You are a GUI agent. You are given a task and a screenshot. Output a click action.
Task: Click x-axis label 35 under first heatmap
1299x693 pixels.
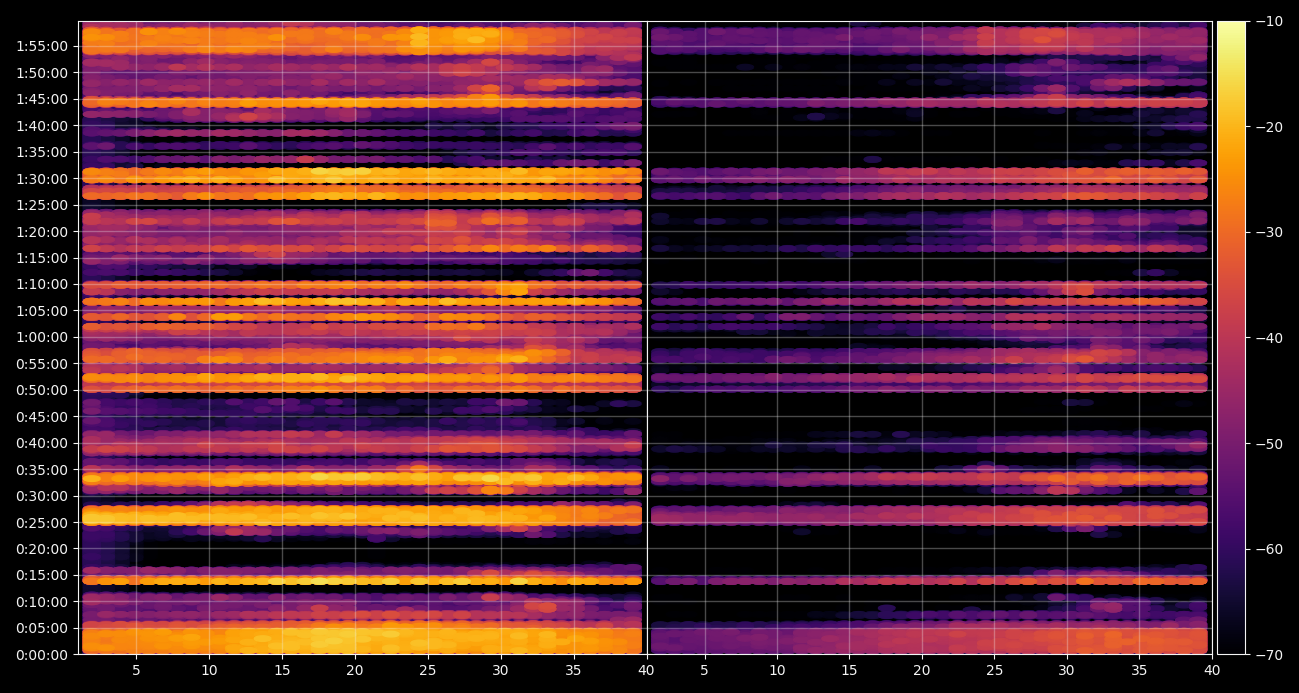pyautogui.click(x=574, y=670)
